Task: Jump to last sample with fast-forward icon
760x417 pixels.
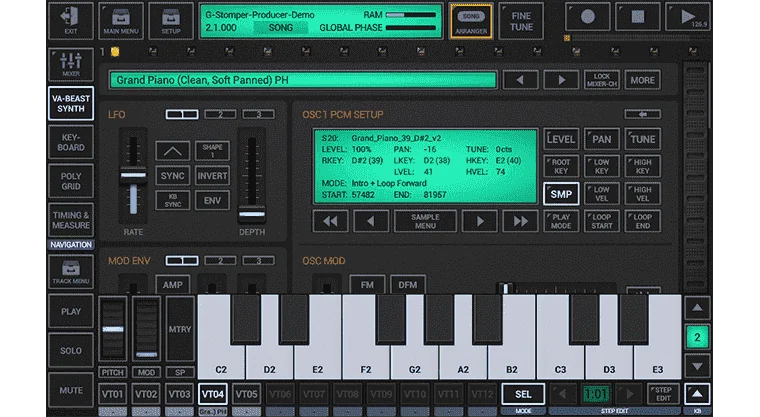Action: [x=521, y=221]
